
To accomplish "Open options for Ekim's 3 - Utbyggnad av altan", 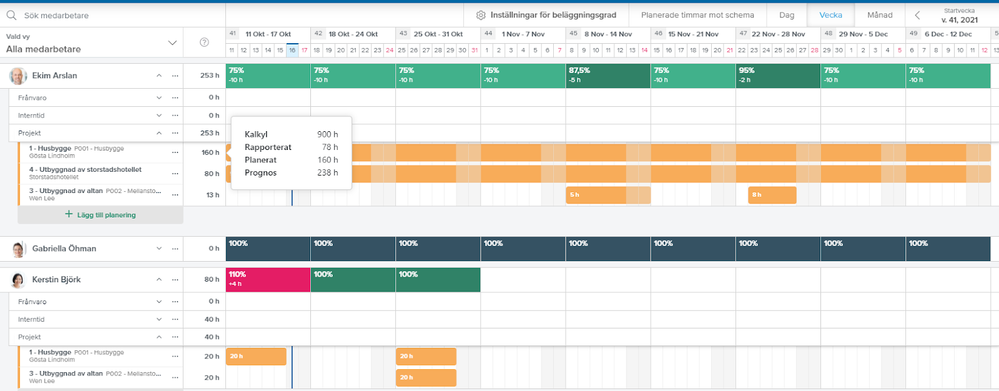I will 175,195.
